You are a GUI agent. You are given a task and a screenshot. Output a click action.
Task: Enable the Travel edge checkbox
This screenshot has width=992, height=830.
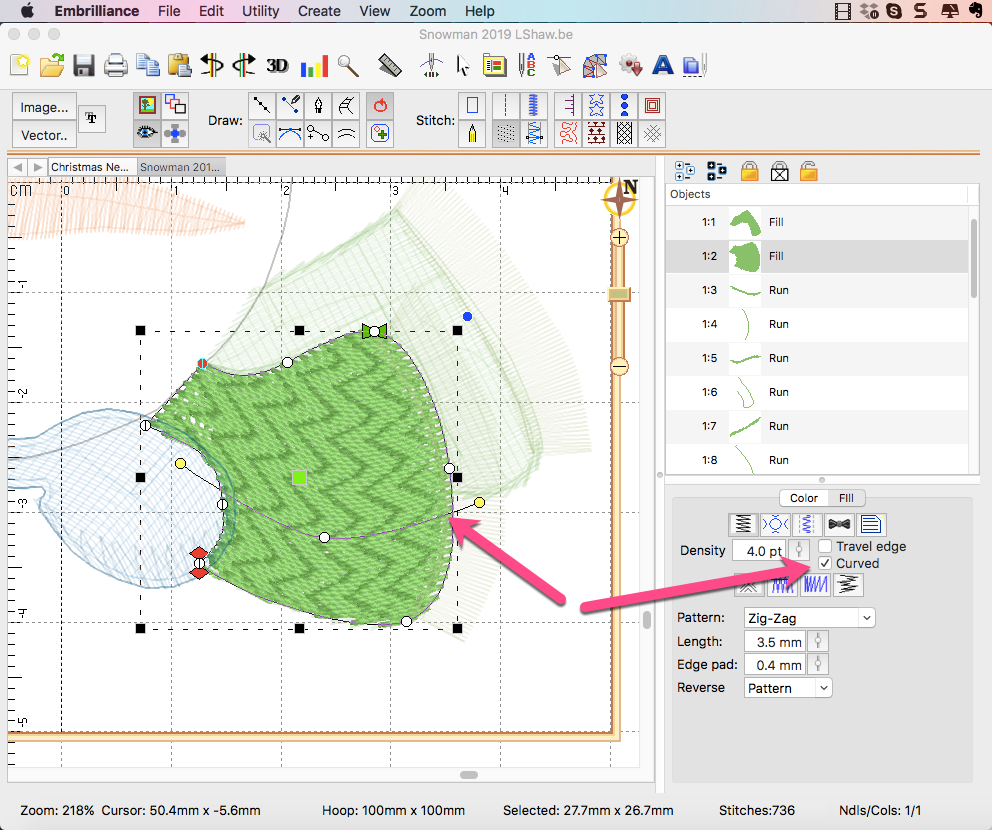coord(825,546)
